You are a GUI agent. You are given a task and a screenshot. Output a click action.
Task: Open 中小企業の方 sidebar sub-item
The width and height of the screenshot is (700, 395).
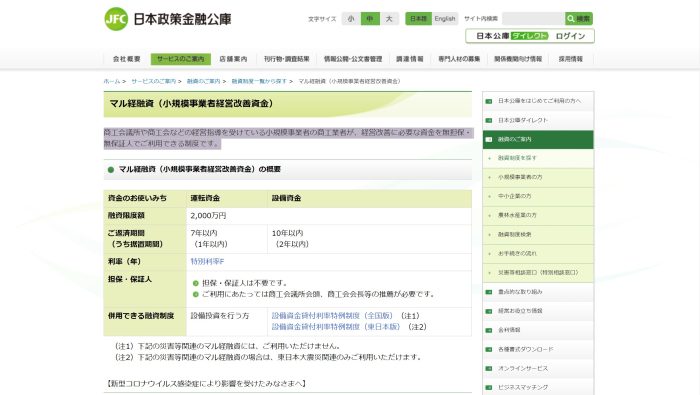pos(538,196)
